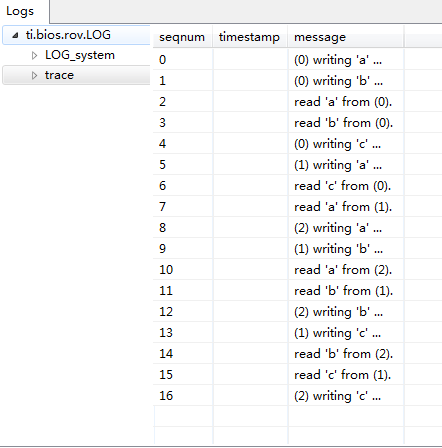Select row 13 "(1) writing 'c' ..."
The width and height of the screenshot is (442, 448).
(x=298, y=333)
